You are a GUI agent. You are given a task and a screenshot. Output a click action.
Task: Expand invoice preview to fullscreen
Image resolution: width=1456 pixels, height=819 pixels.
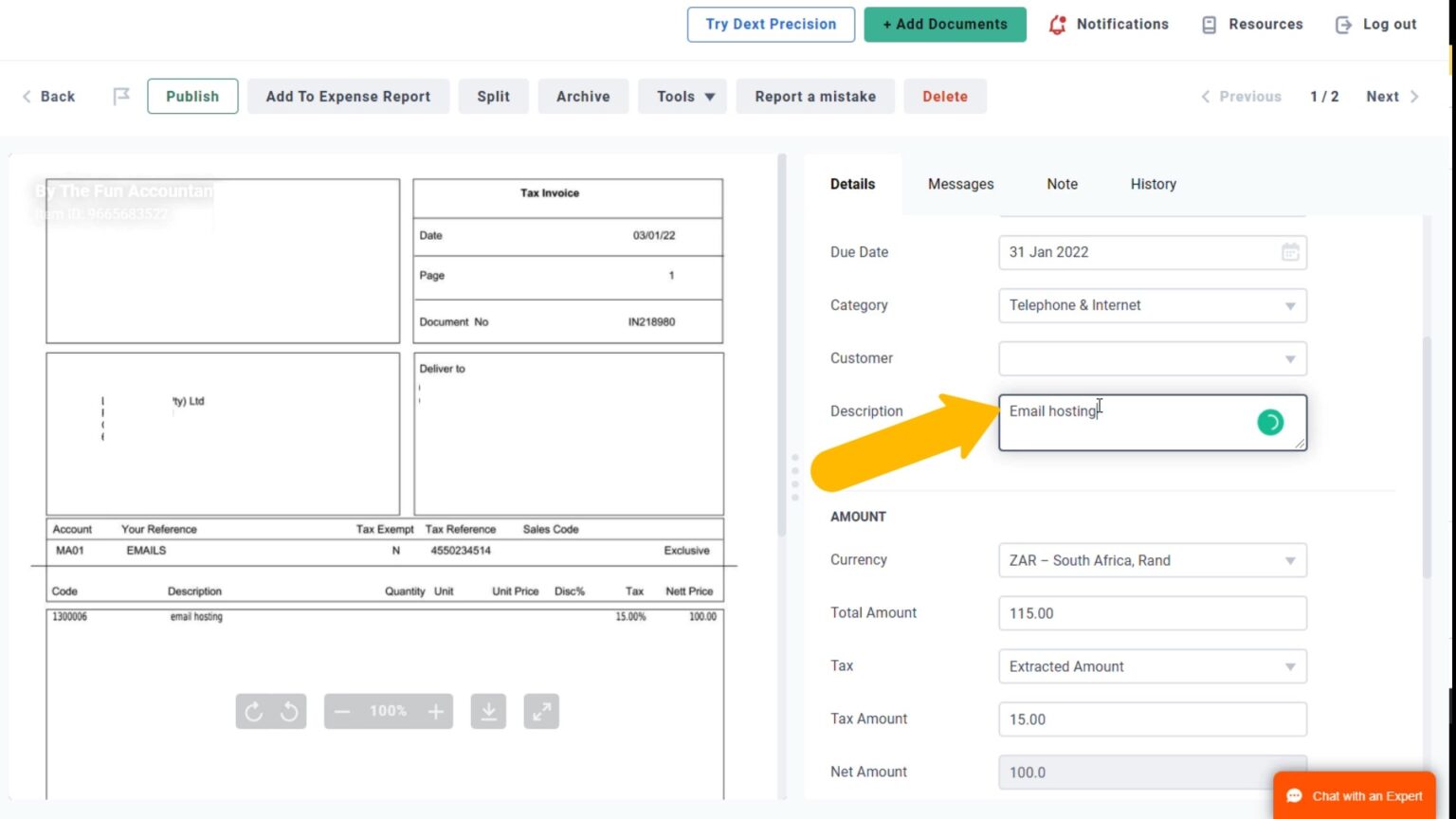(541, 712)
